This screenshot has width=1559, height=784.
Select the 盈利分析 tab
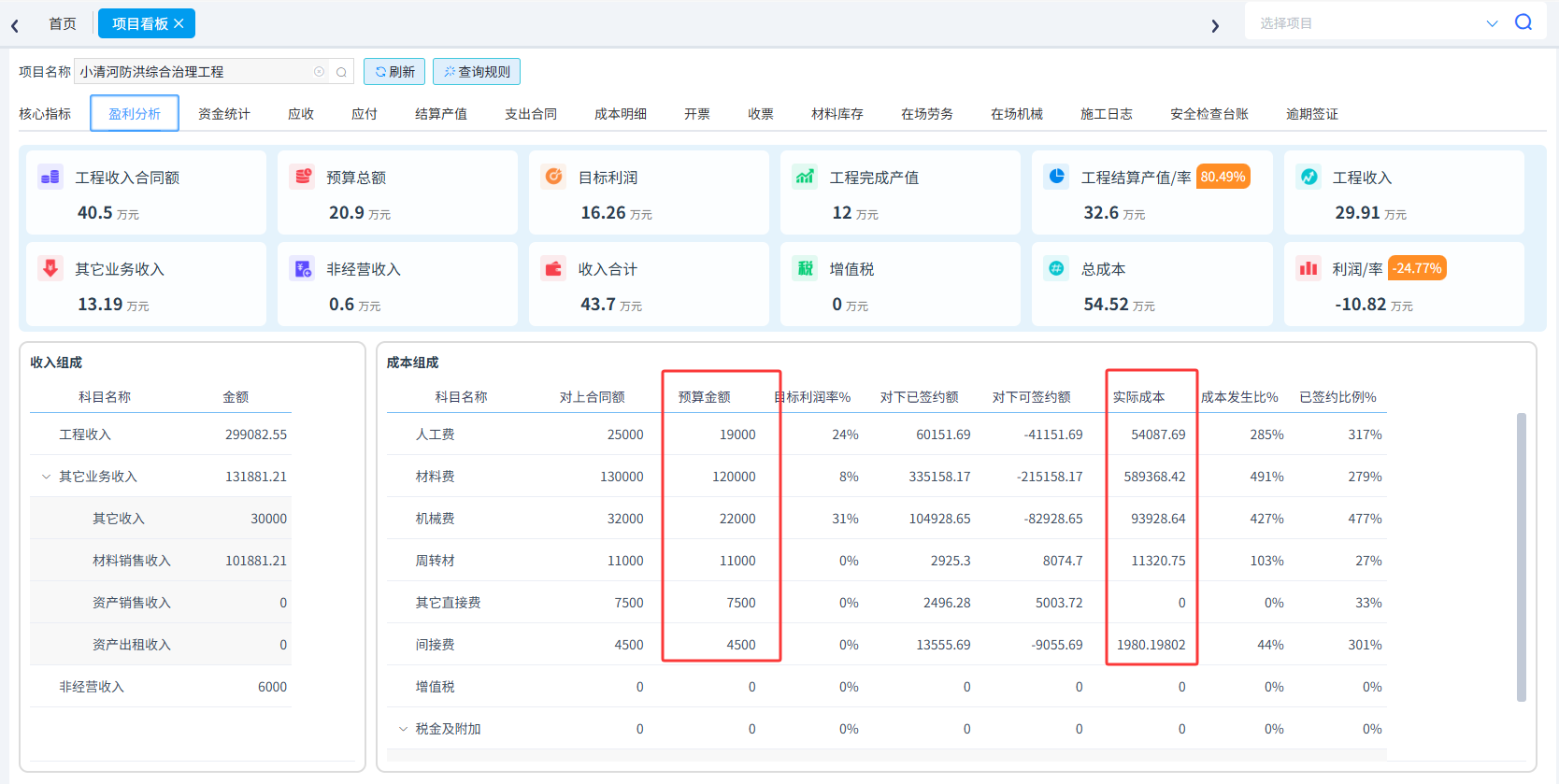coord(135,113)
